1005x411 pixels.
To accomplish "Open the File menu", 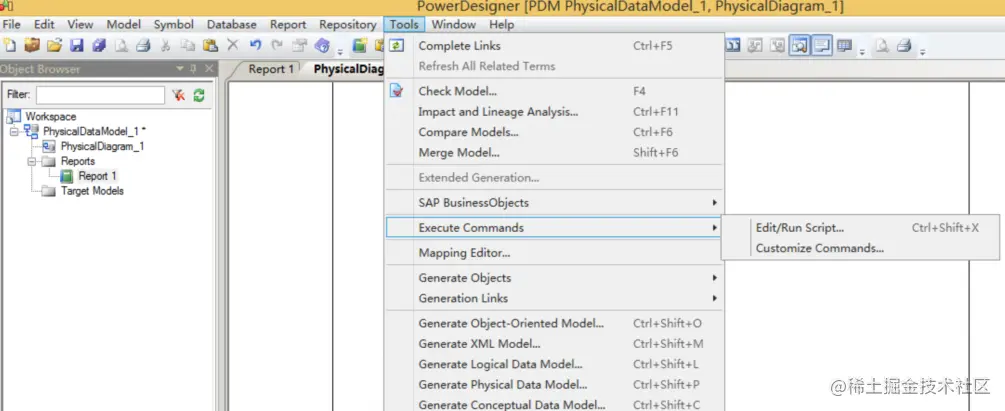I will [12, 24].
